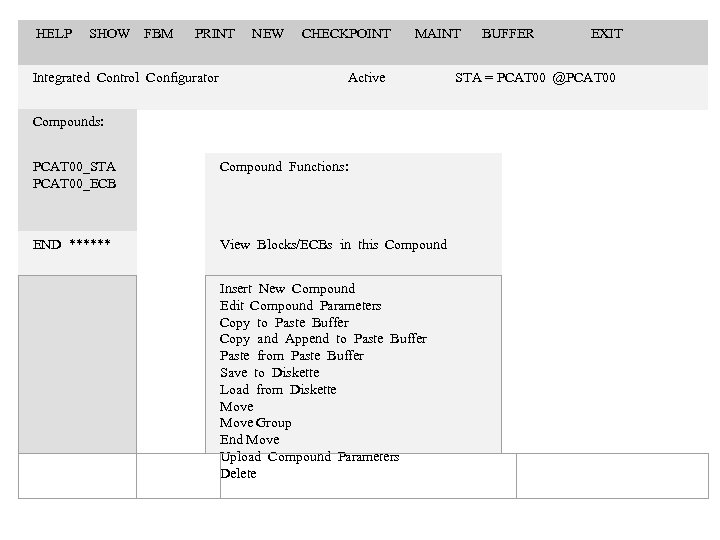Screen dimensions: 720x540
Task: Open the PRINT menu
Action: pyautogui.click(x=214, y=34)
